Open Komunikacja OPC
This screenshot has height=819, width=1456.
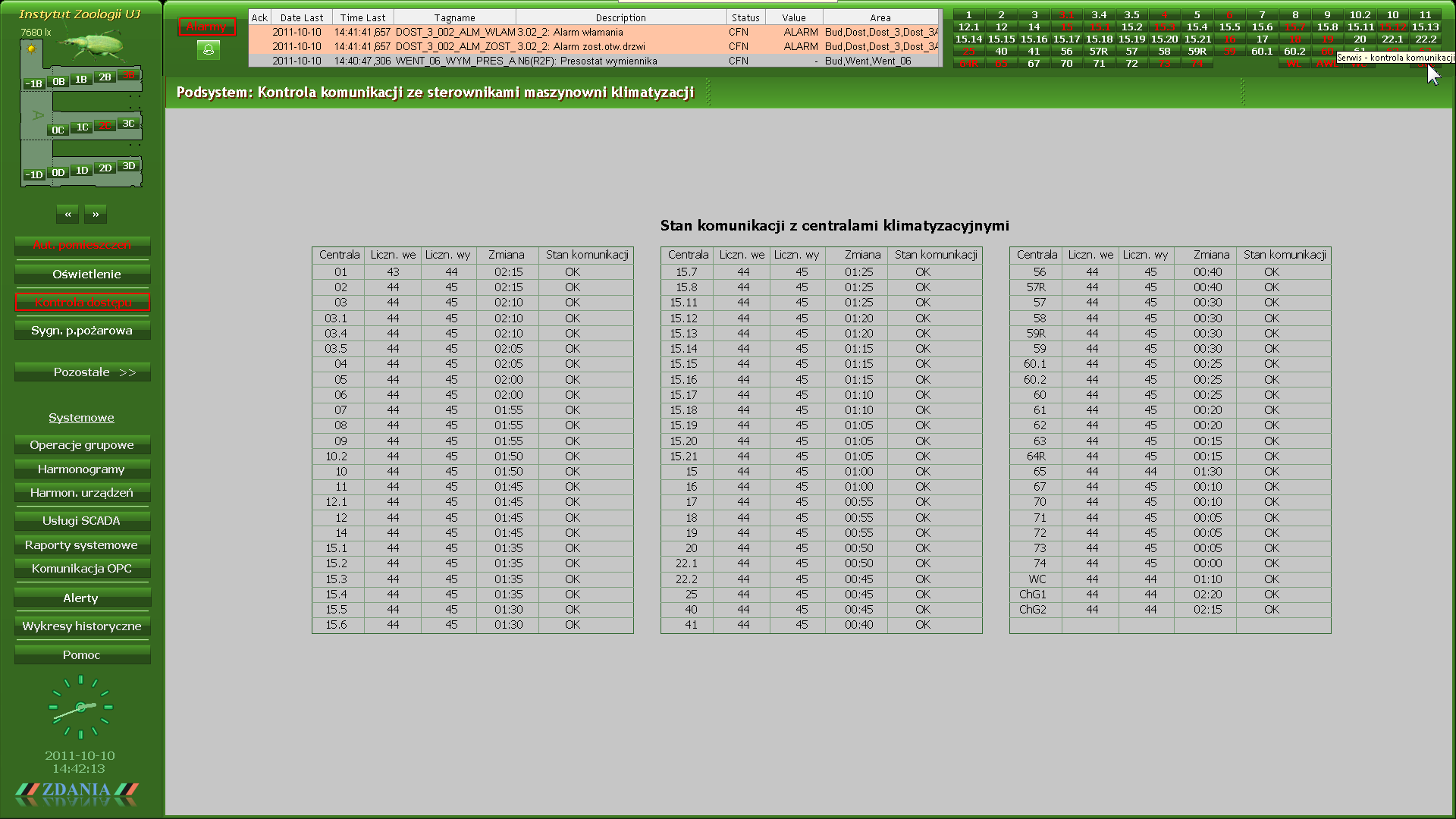click(82, 569)
